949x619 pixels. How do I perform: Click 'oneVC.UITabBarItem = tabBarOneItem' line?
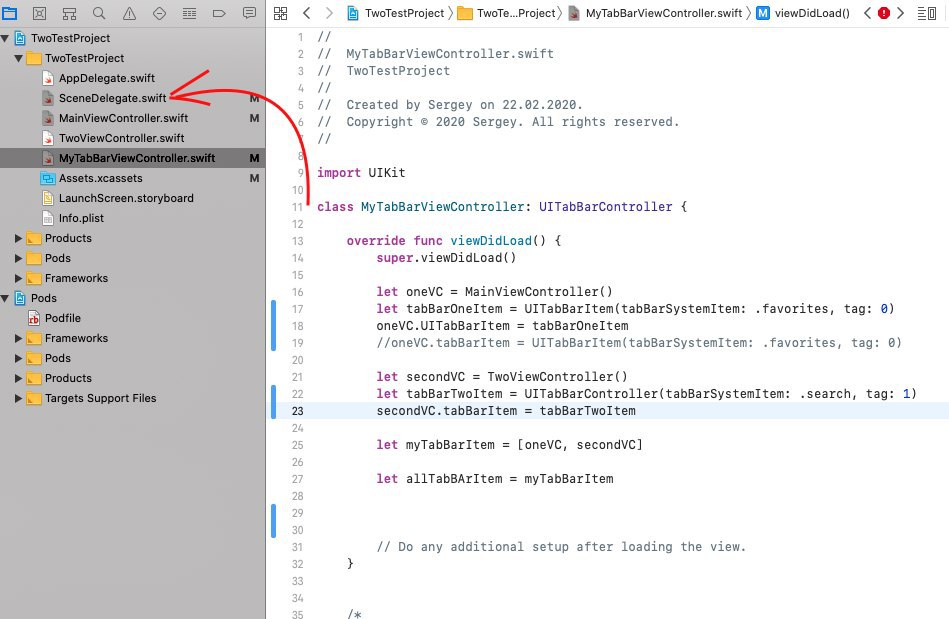coord(502,326)
